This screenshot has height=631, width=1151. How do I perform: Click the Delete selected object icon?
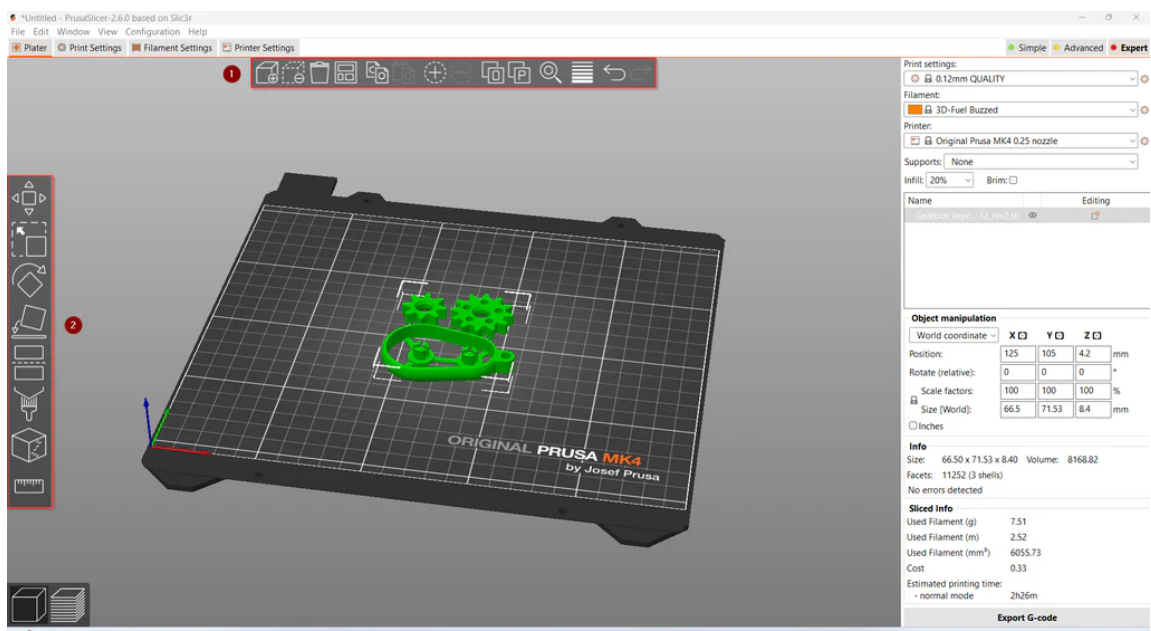click(293, 73)
